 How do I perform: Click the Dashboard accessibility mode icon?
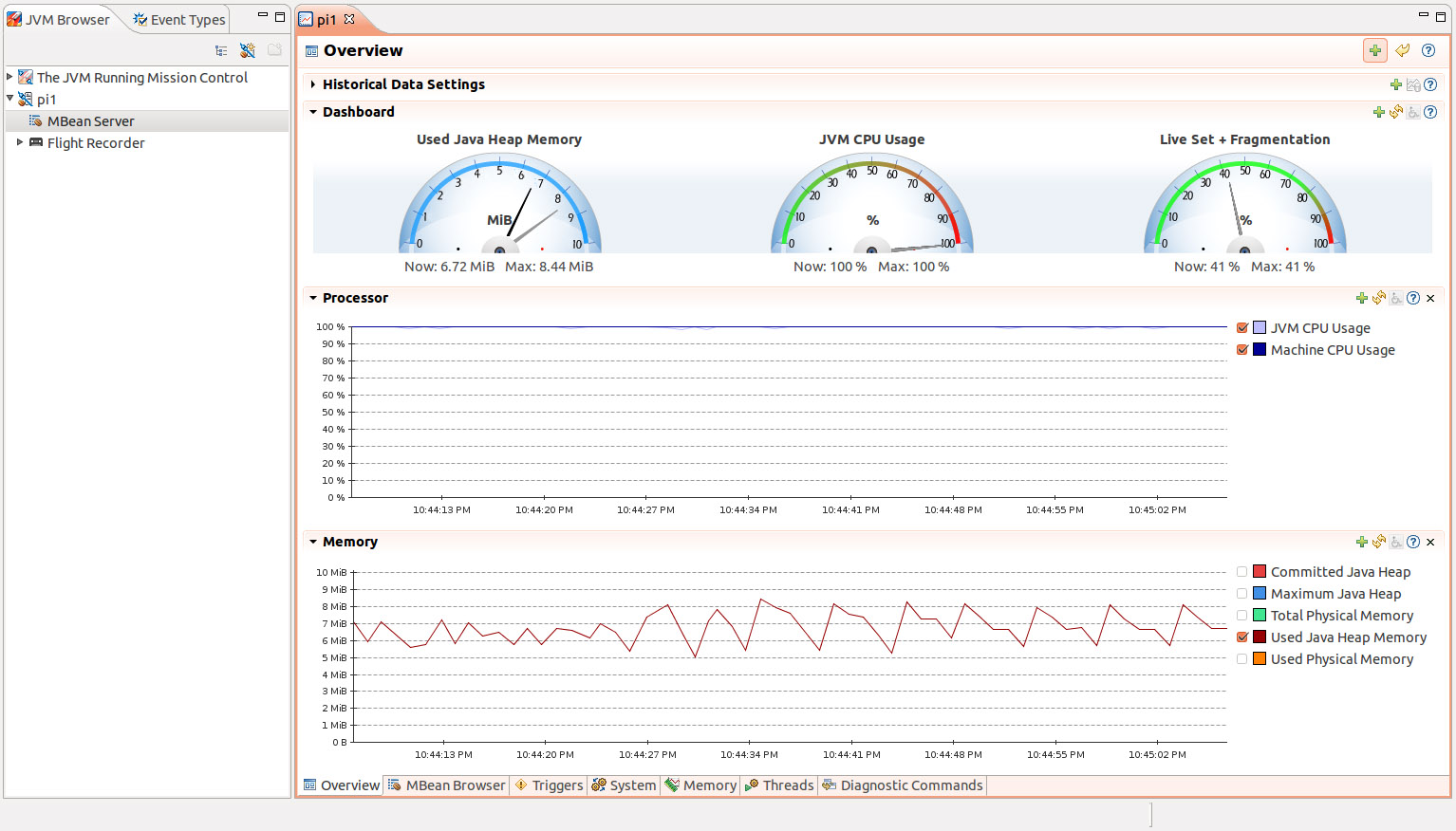1413,112
